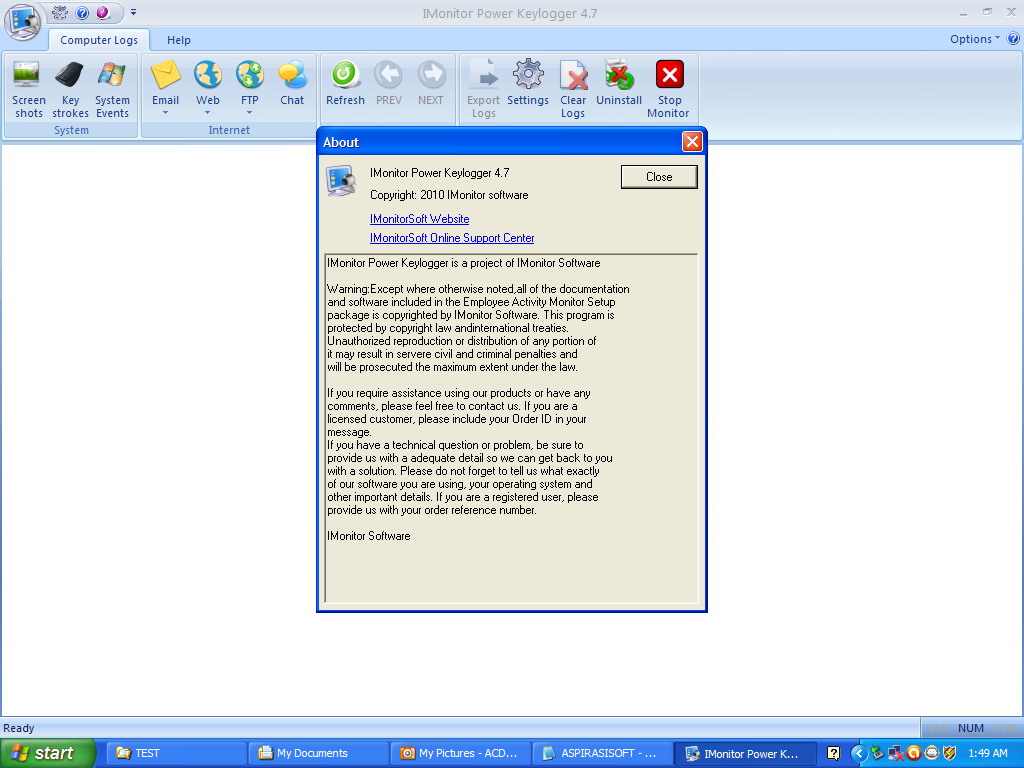The height and width of the screenshot is (768, 1024).
Task: Click the orange round tray icon
Action: point(914,753)
